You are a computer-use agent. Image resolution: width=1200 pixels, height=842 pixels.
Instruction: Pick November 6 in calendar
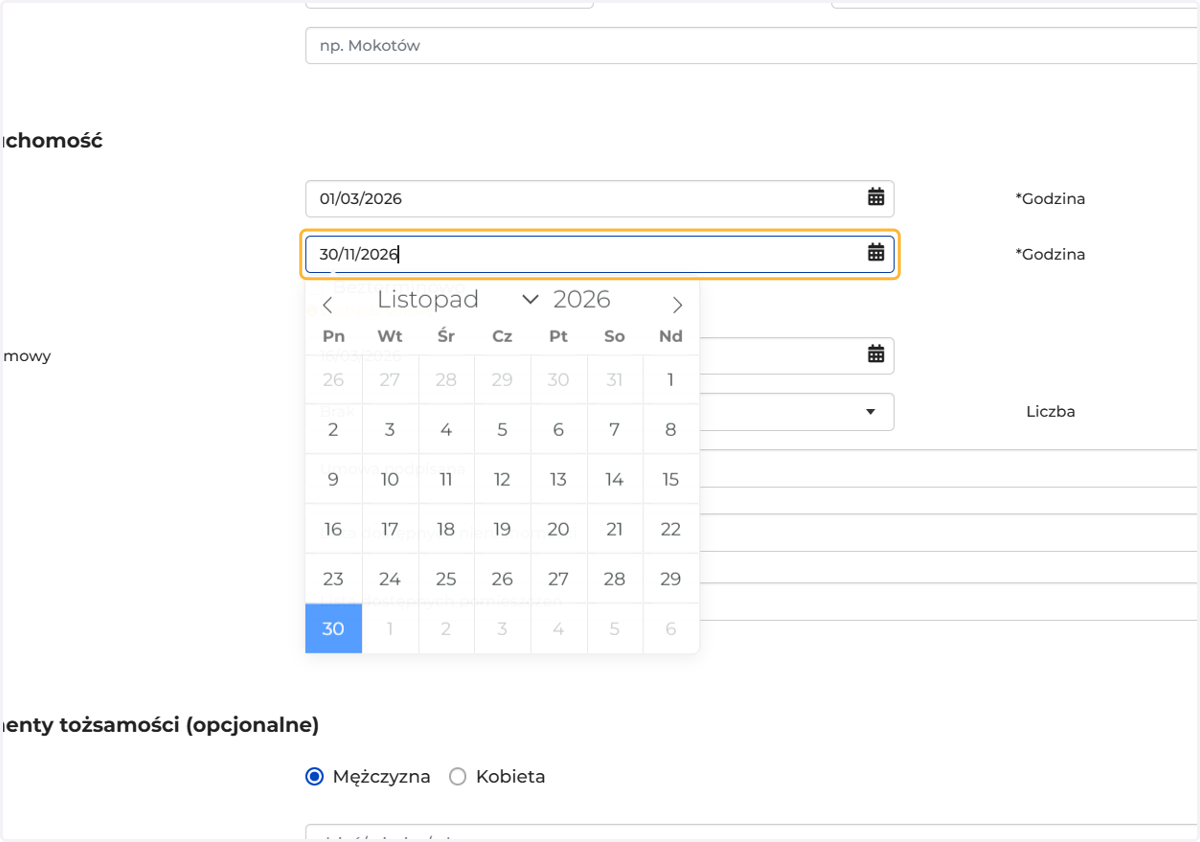coord(558,430)
